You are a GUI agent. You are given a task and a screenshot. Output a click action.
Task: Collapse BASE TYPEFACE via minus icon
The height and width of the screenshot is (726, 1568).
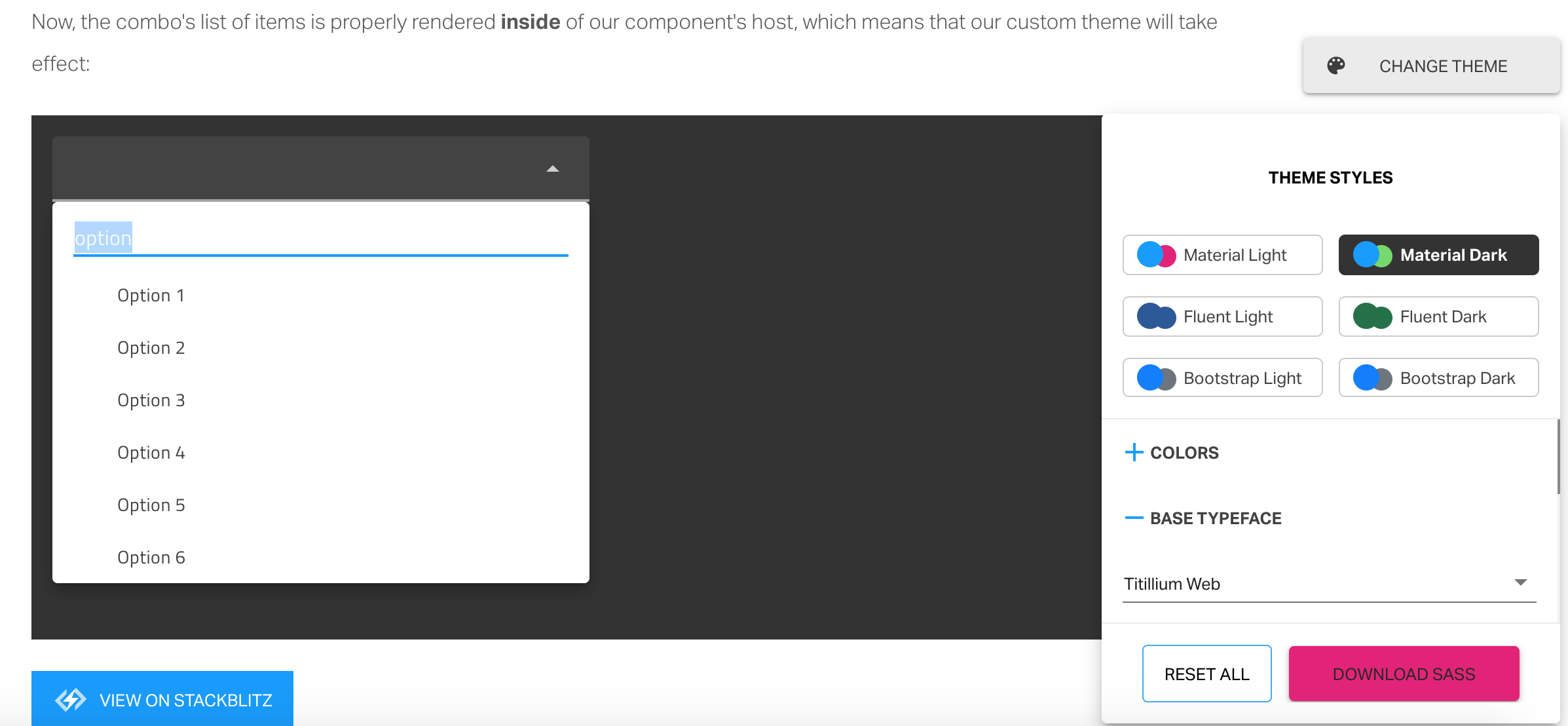[1134, 518]
